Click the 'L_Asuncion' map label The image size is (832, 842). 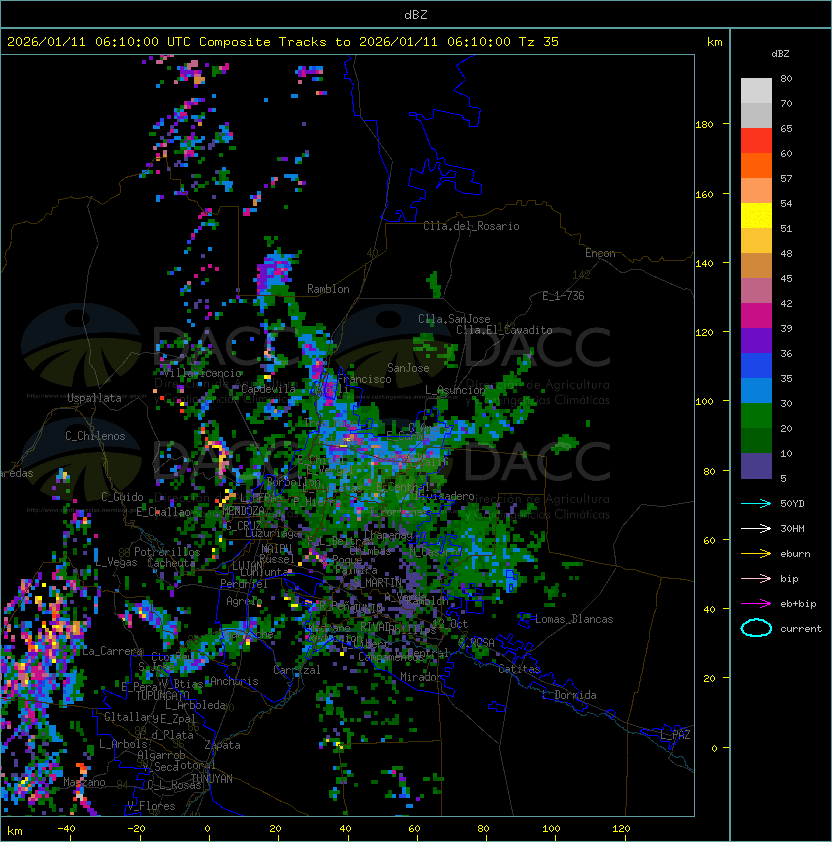coord(455,390)
